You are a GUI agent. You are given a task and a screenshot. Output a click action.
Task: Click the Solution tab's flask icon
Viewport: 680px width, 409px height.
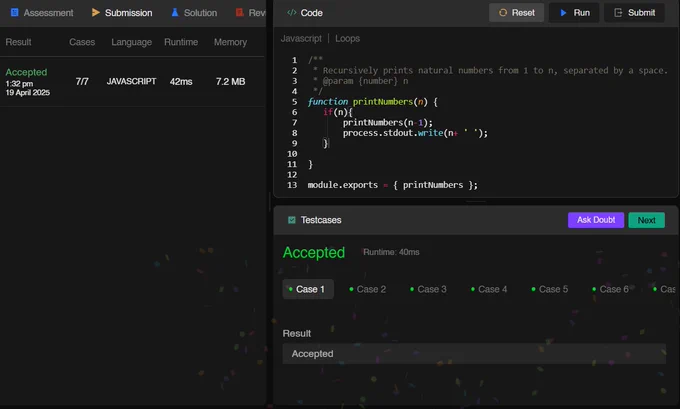click(x=175, y=13)
